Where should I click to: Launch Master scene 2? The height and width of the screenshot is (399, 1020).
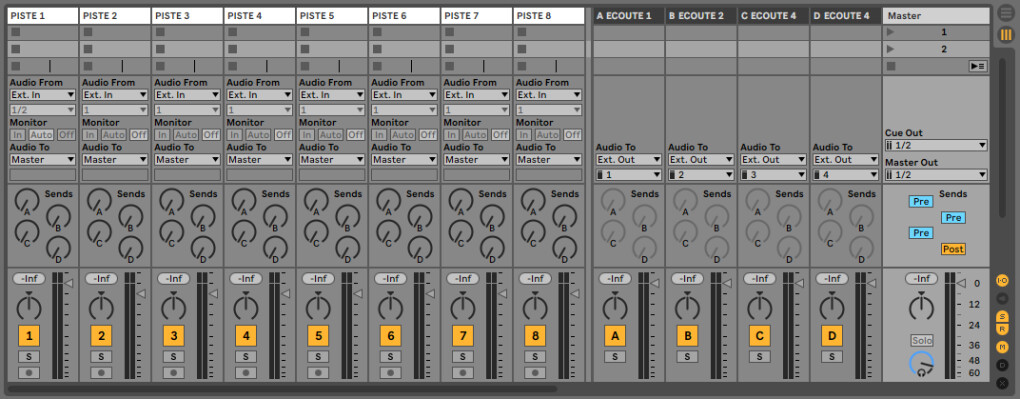pos(891,49)
